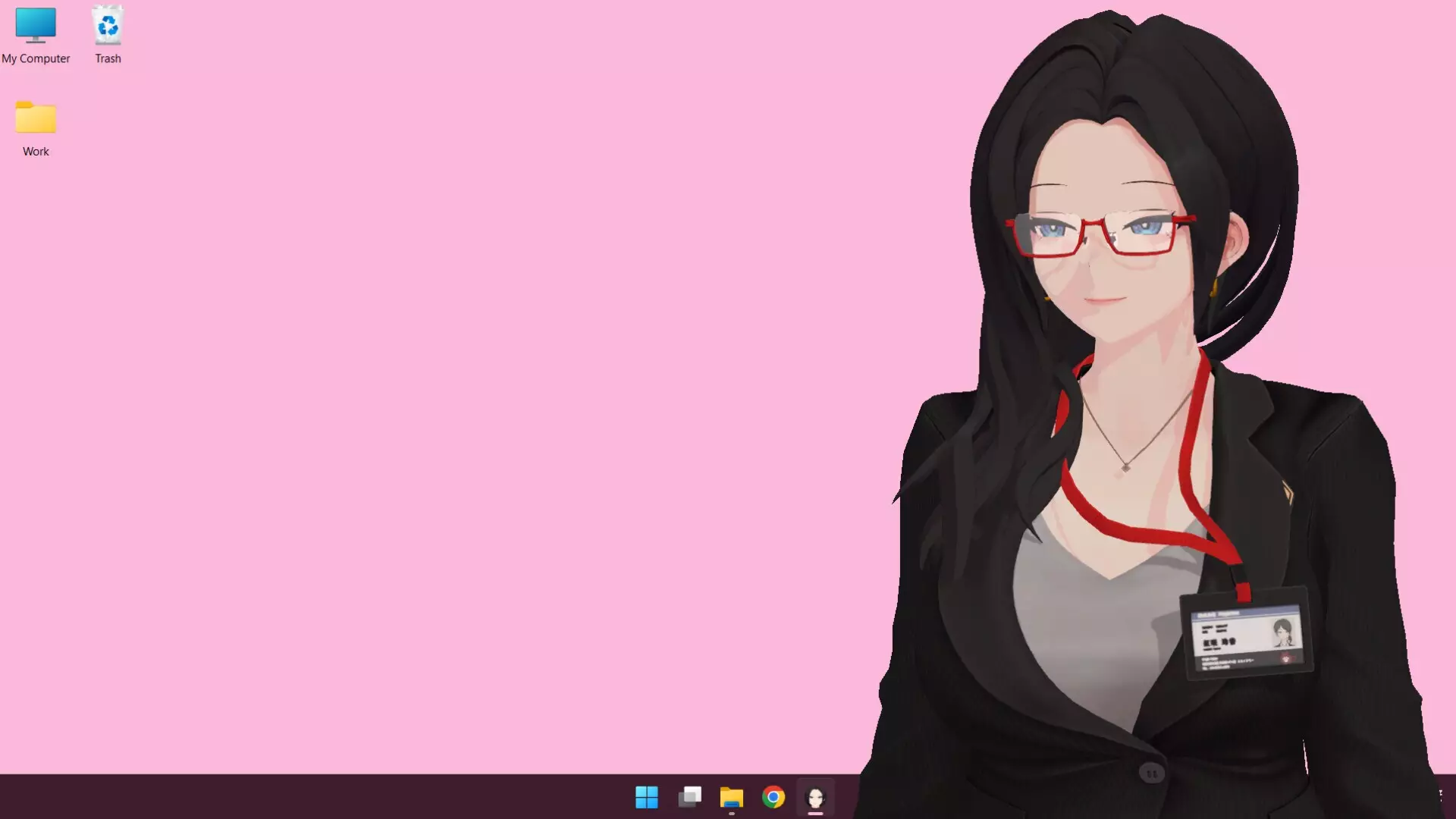This screenshot has height=819, width=1456.
Task: Launch File Explorer from the taskbar
Action: click(x=731, y=797)
